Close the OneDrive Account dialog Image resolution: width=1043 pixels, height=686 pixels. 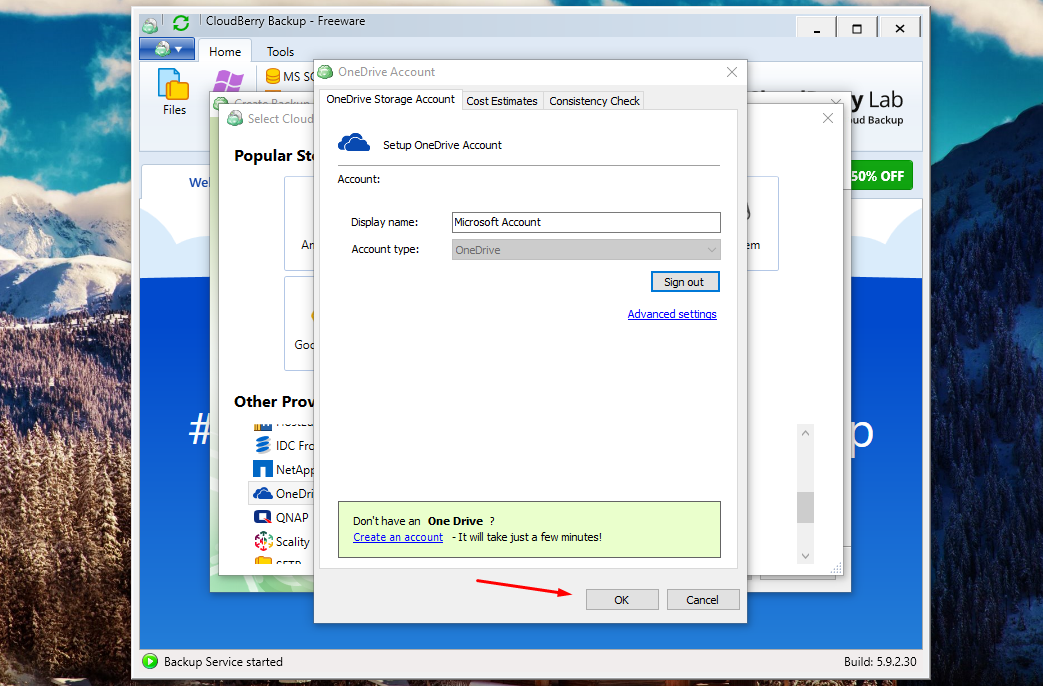[x=732, y=72]
